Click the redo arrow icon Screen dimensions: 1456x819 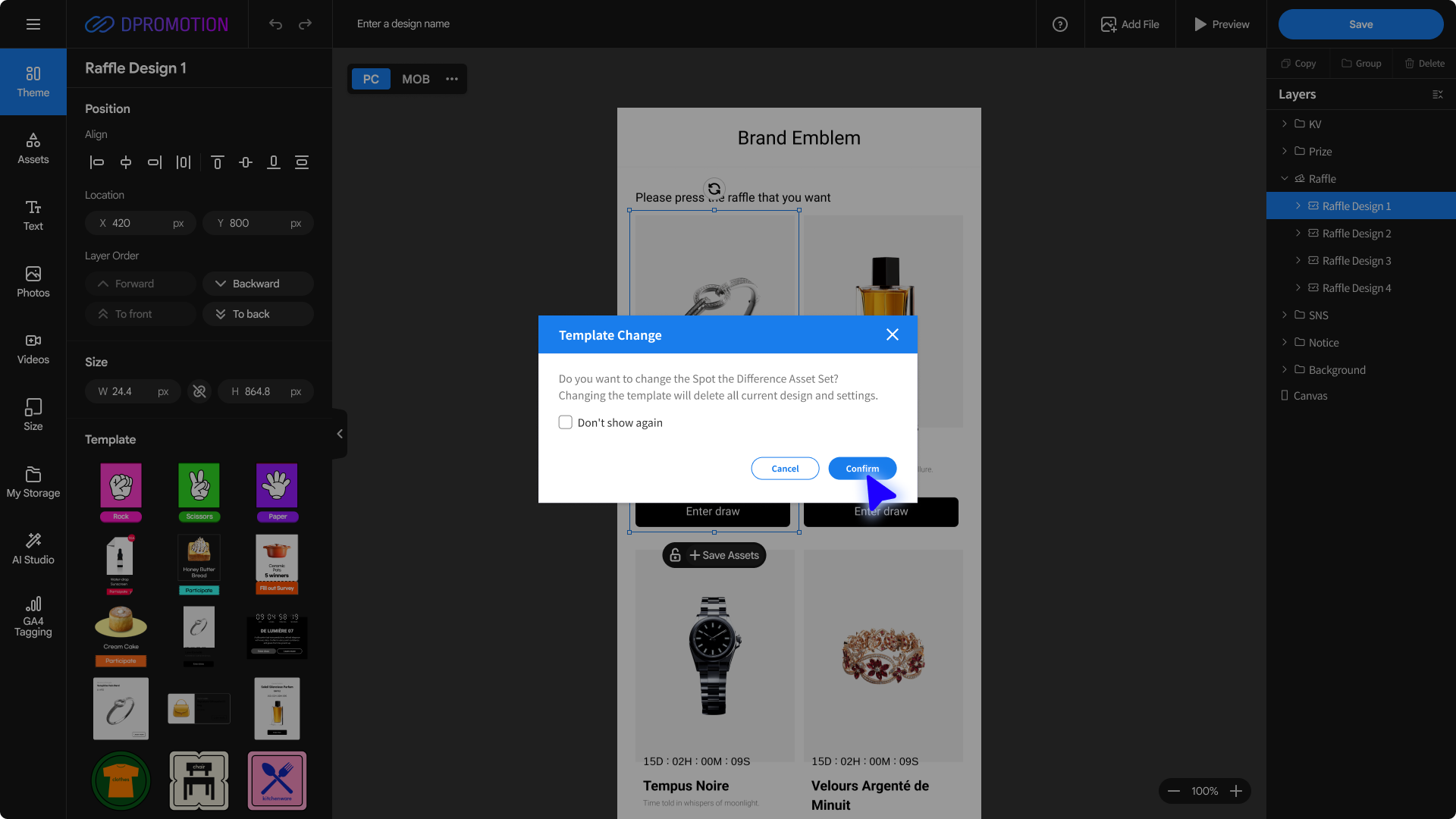[305, 24]
